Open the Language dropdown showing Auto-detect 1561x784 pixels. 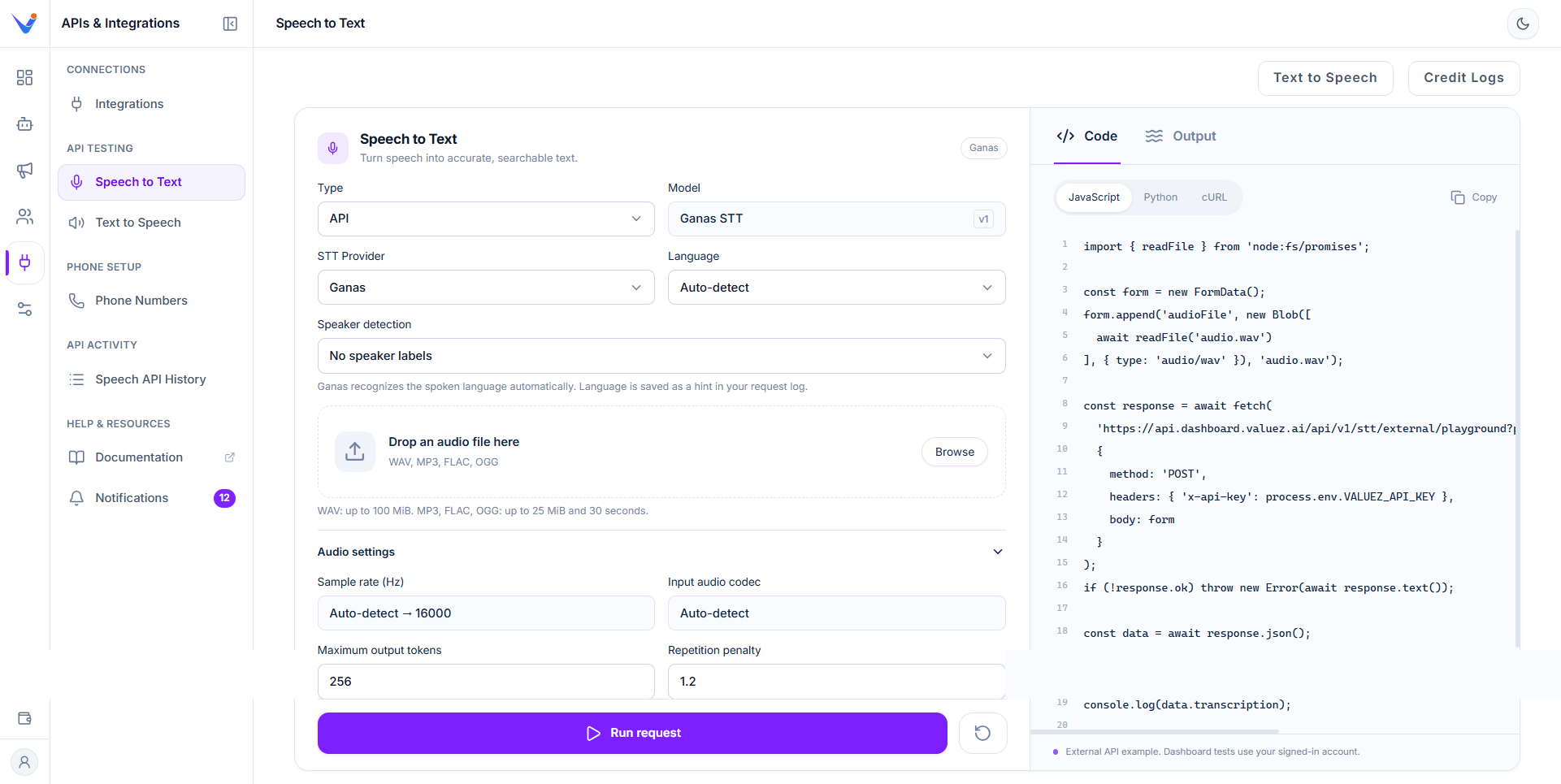836,288
